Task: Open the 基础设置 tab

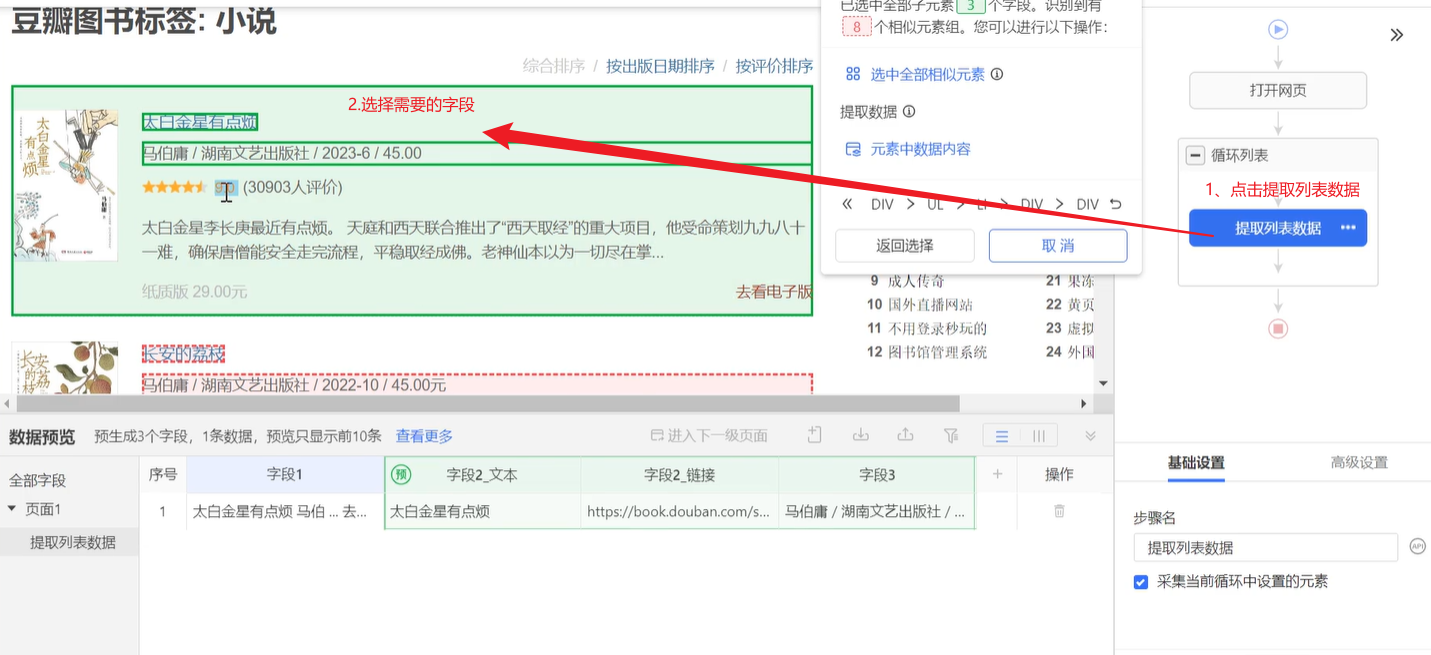Action: 1196,463
